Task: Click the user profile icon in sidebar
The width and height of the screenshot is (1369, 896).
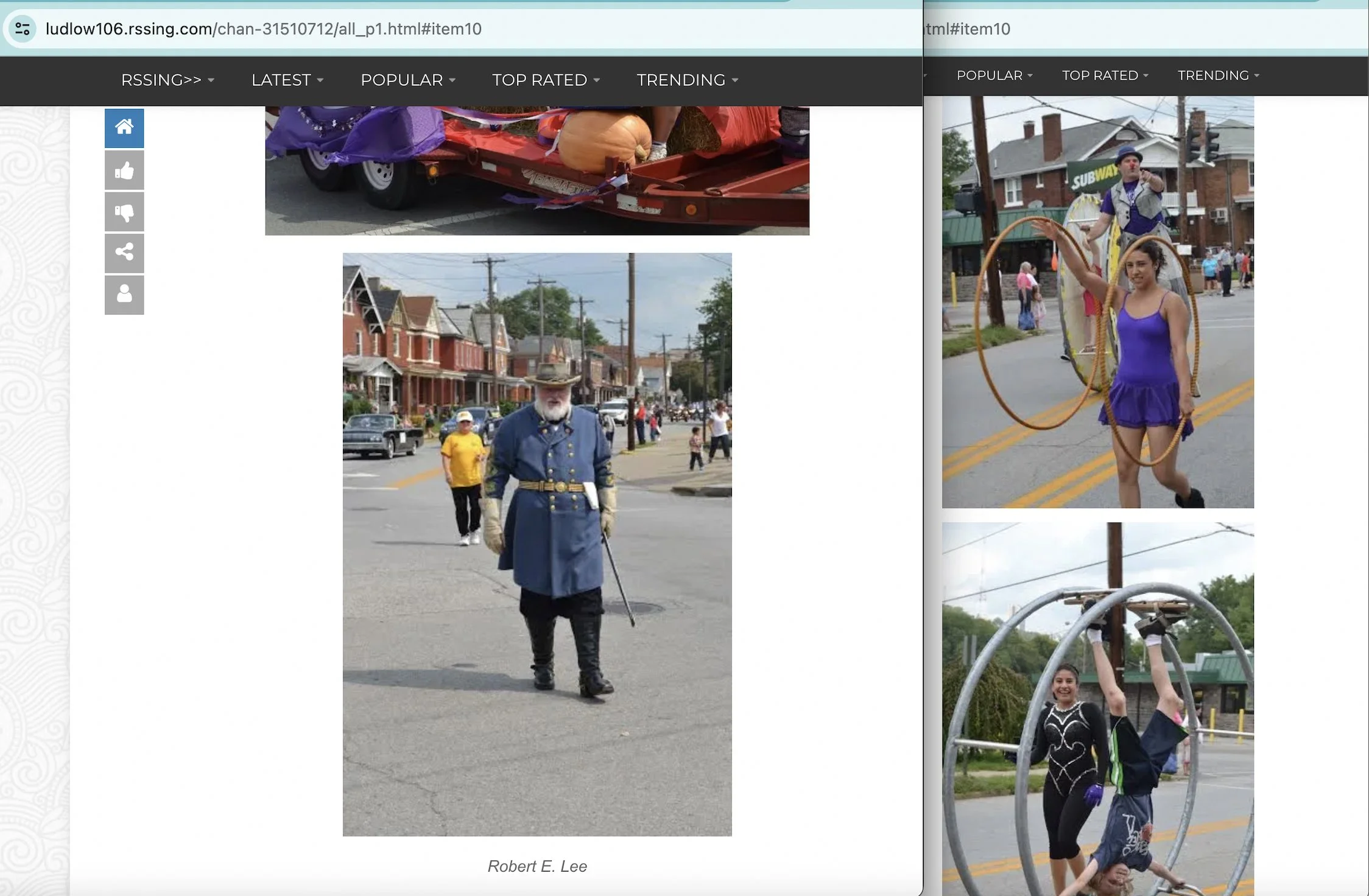Action: click(x=124, y=295)
